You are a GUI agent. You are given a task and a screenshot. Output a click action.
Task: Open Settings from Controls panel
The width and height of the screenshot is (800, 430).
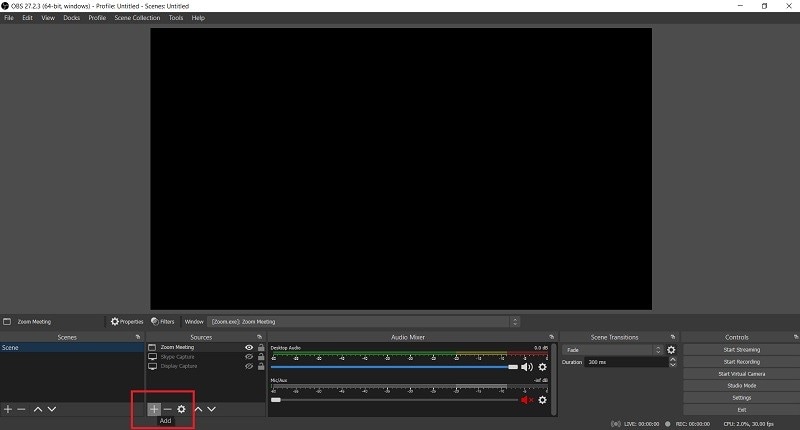coord(741,398)
